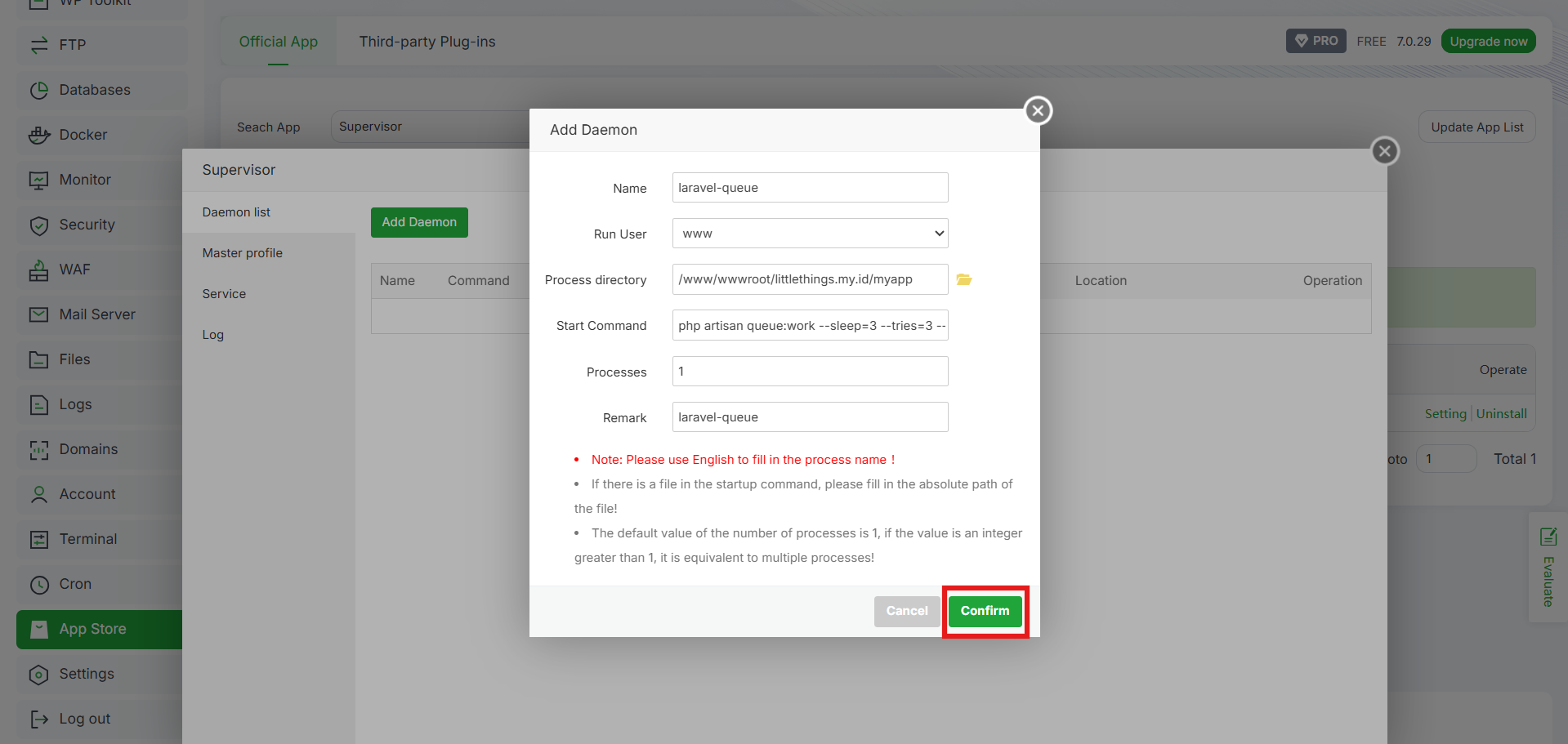Click the page number goto field
This screenshot has height=744, width=1568.
[x=1445, y=459]
